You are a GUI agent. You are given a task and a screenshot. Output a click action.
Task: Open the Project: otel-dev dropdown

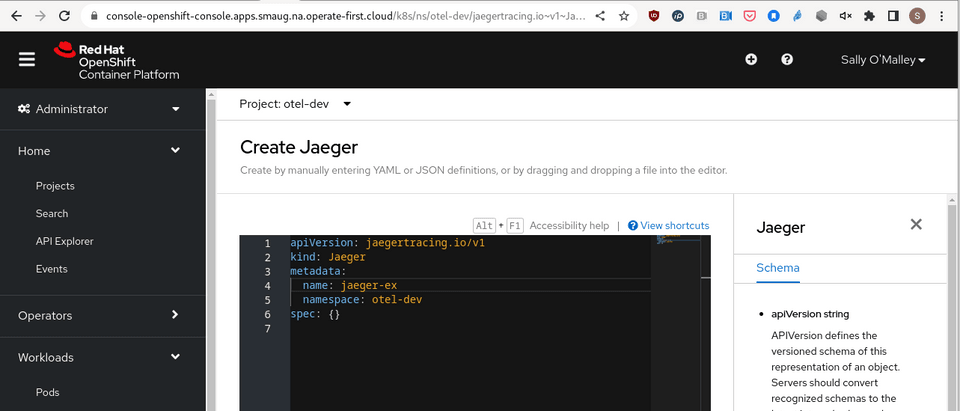coord(295,104)
